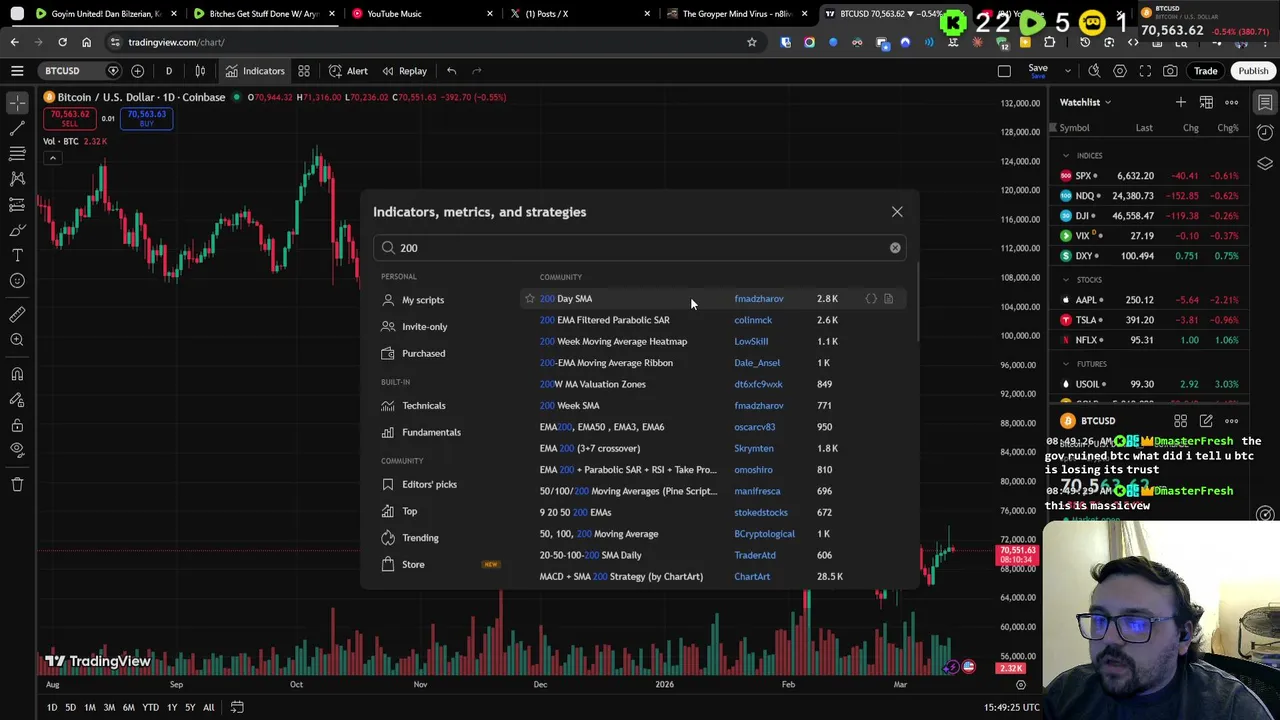This screenshot has height=720, width=1280.
Task: Collapse the STOCKS watchlist section
Action: (x=1066, y=280)
